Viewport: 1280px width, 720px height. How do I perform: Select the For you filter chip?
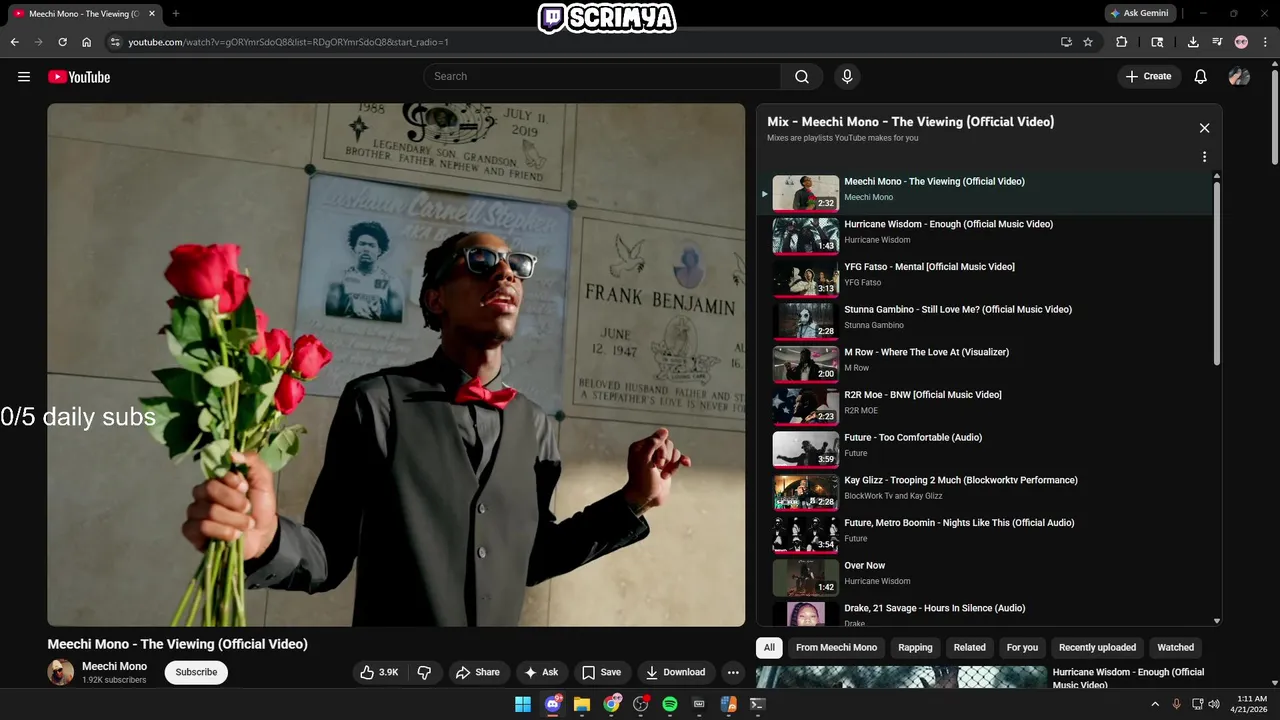pos(1022,647)
